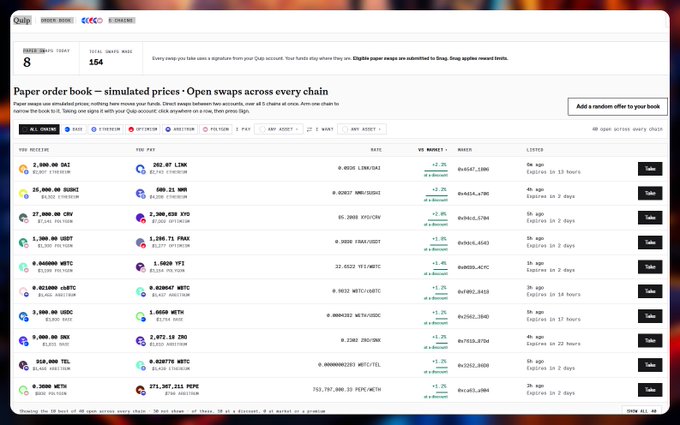
Task: Filter the book to the Base chain
Action: click(74, 129)
